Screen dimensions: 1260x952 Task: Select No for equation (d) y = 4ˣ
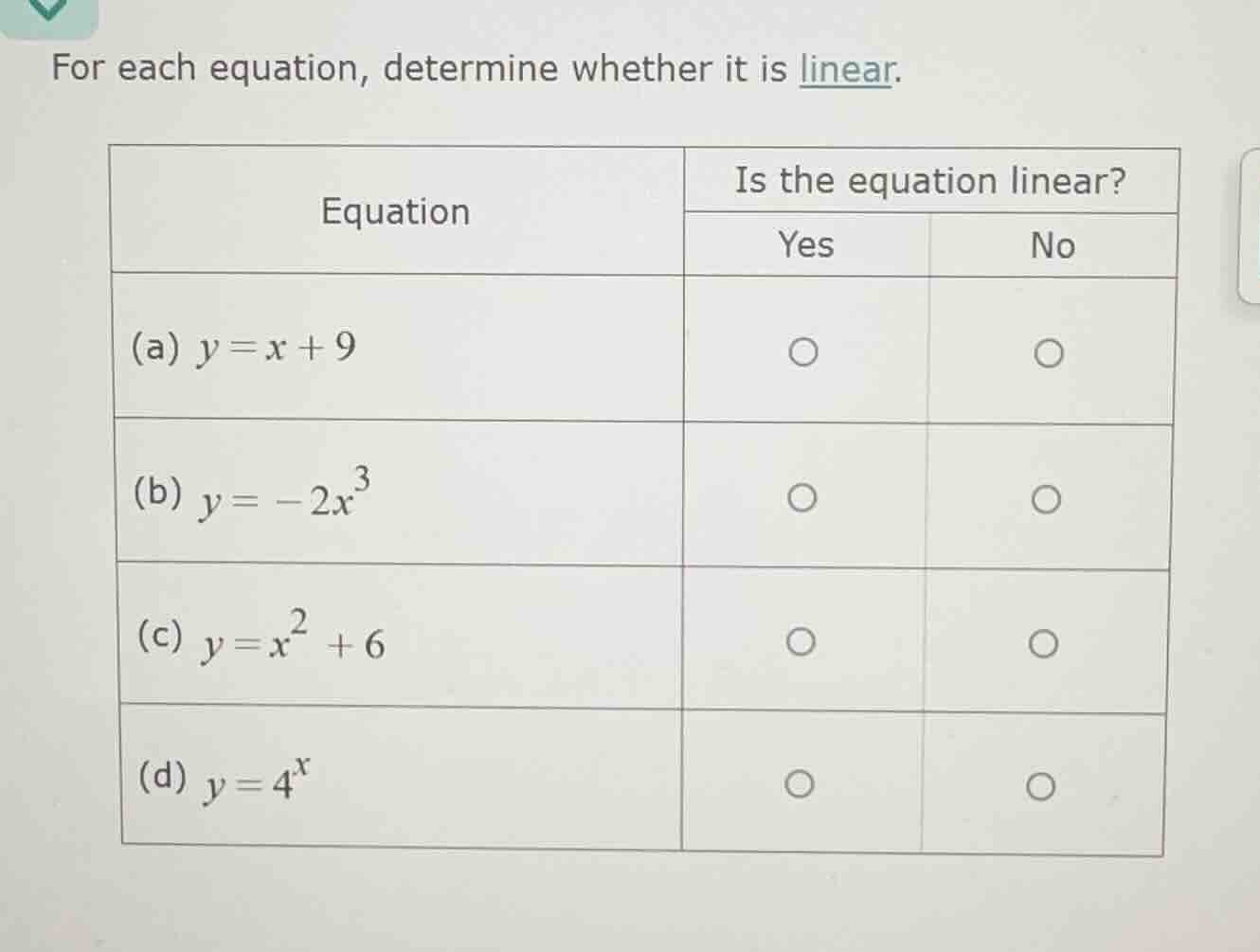(x=1039, y=787)
